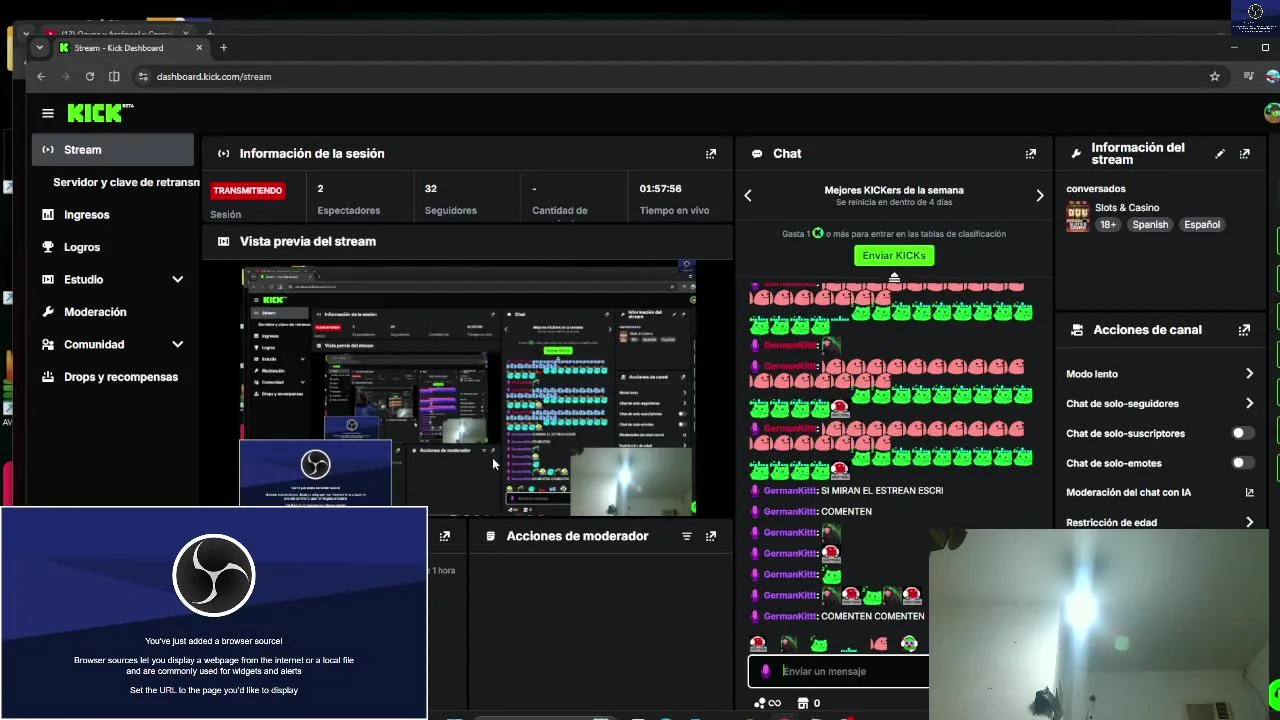Viewport: 1280px width, 720px height.
Task: Pop out the Información de la sesión panel
Action: click(x=711, y=154)
